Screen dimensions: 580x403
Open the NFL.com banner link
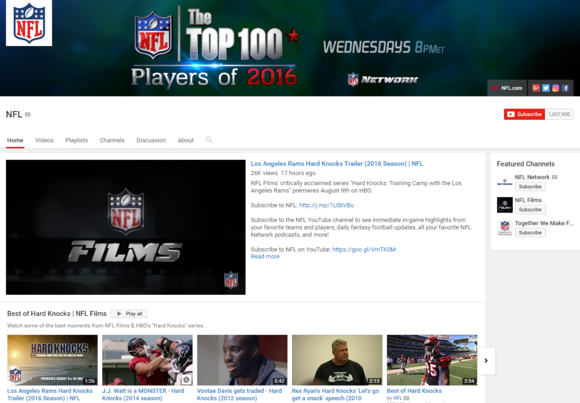tap(507, 88)
